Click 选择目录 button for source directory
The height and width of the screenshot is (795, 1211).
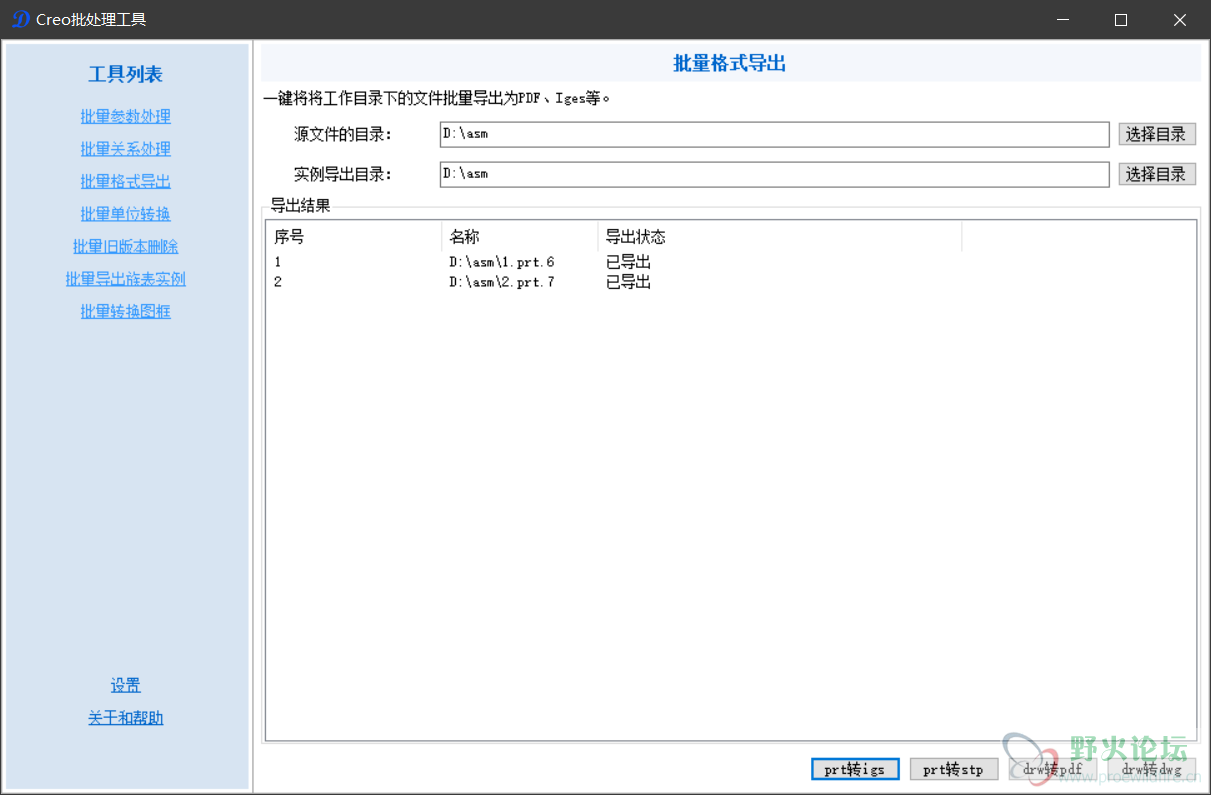(1157, 134)
